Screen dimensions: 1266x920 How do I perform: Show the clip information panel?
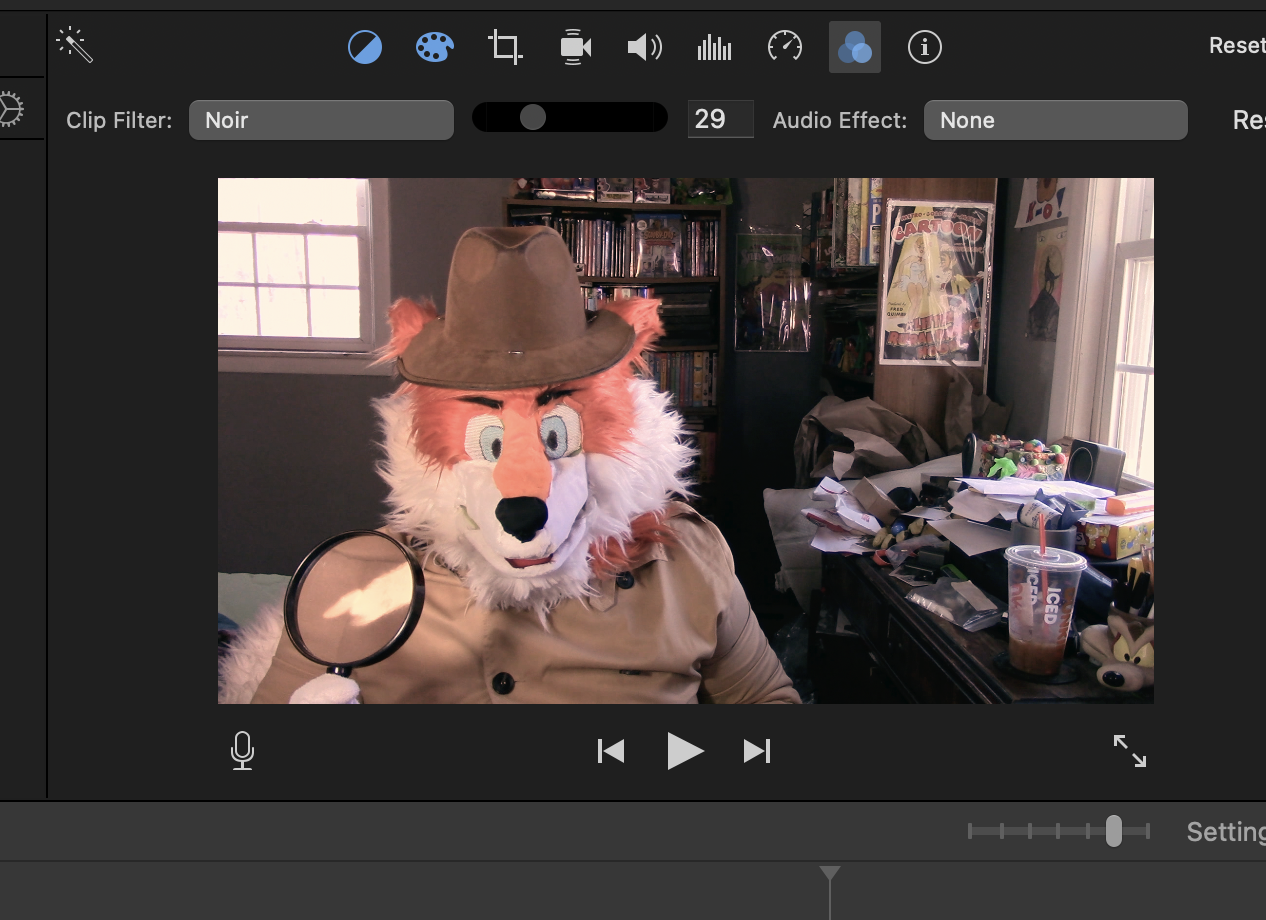(x=925, y=47)
